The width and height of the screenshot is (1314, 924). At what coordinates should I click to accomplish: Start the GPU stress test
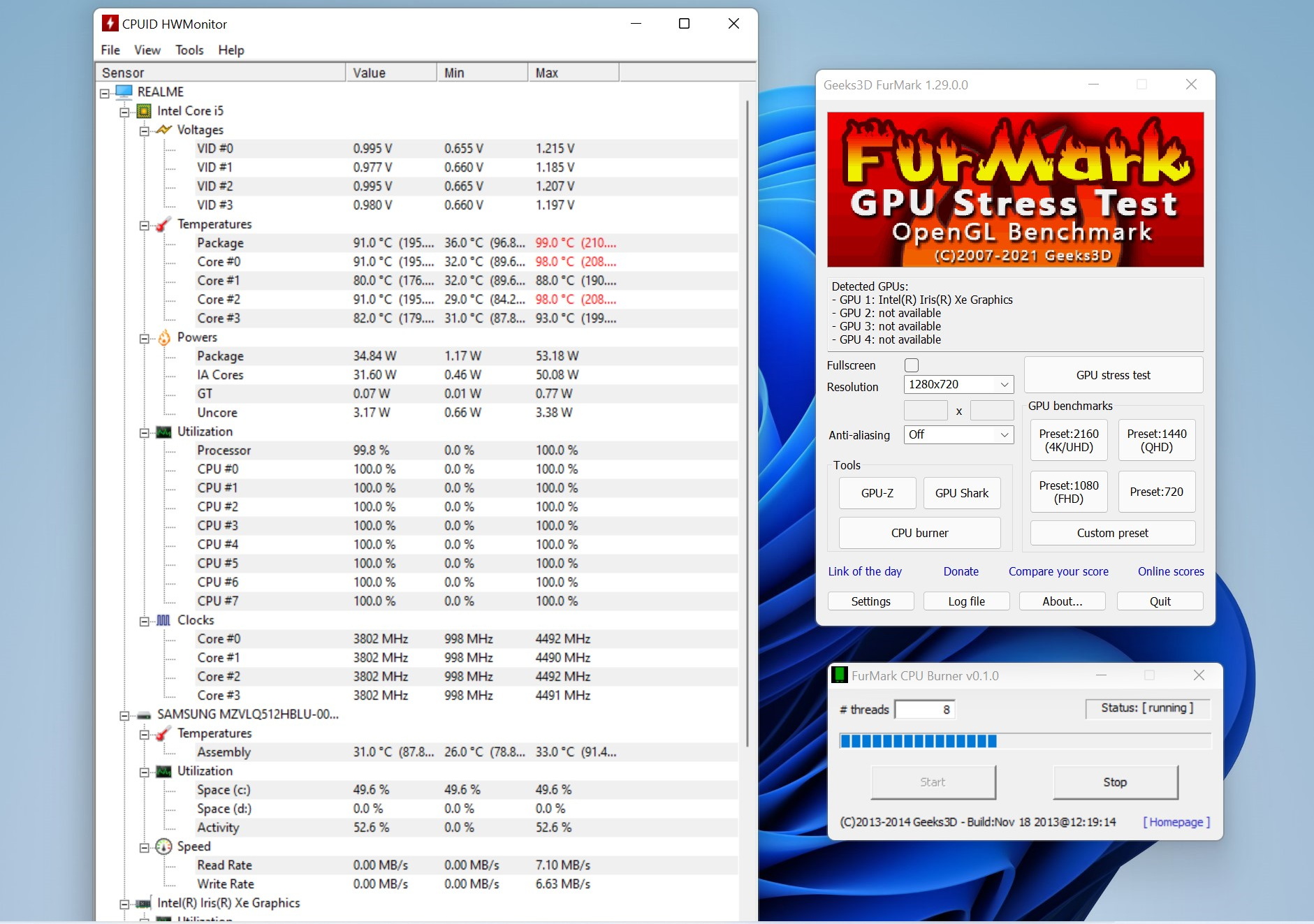1114,375
